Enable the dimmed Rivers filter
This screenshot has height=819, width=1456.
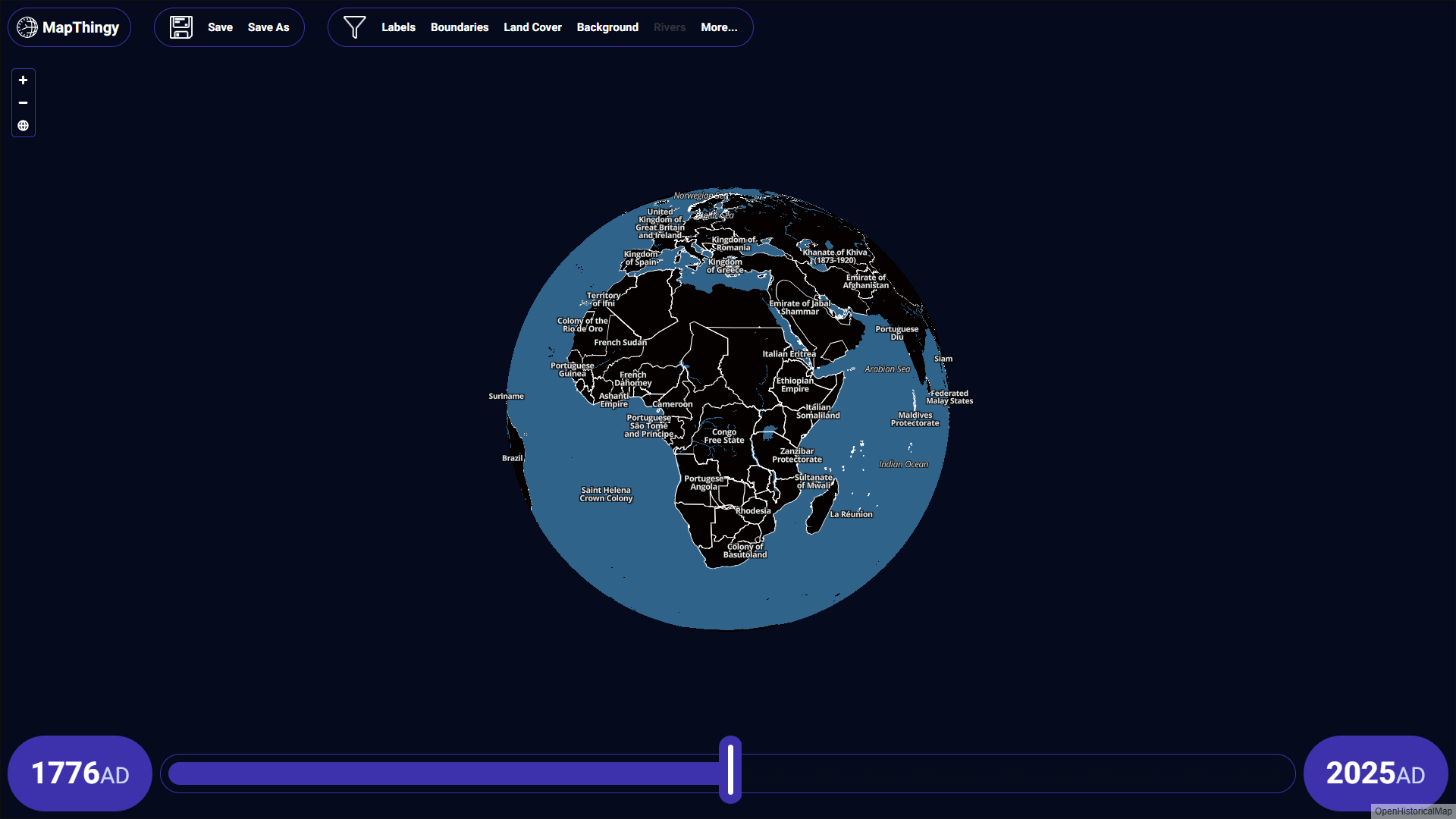click(670, 27)
